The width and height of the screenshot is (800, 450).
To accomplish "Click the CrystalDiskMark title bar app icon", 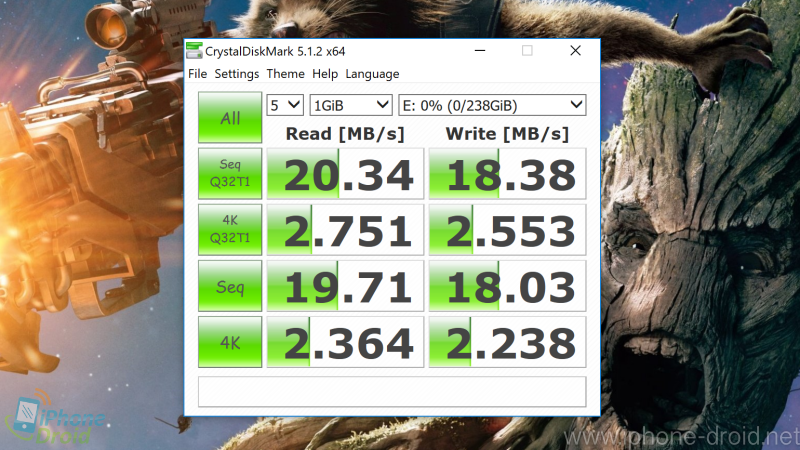I will [194, 51].
